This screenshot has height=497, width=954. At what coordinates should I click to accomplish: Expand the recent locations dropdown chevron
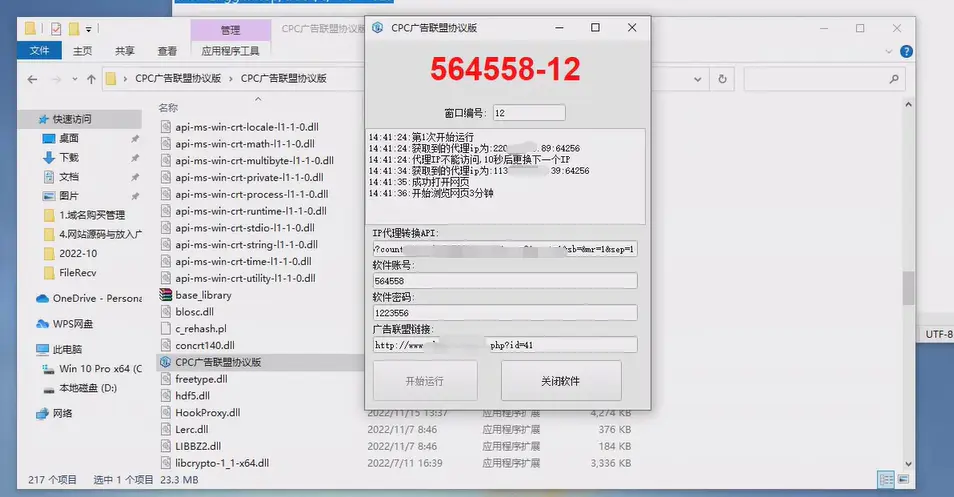click(x=74, y=78)
